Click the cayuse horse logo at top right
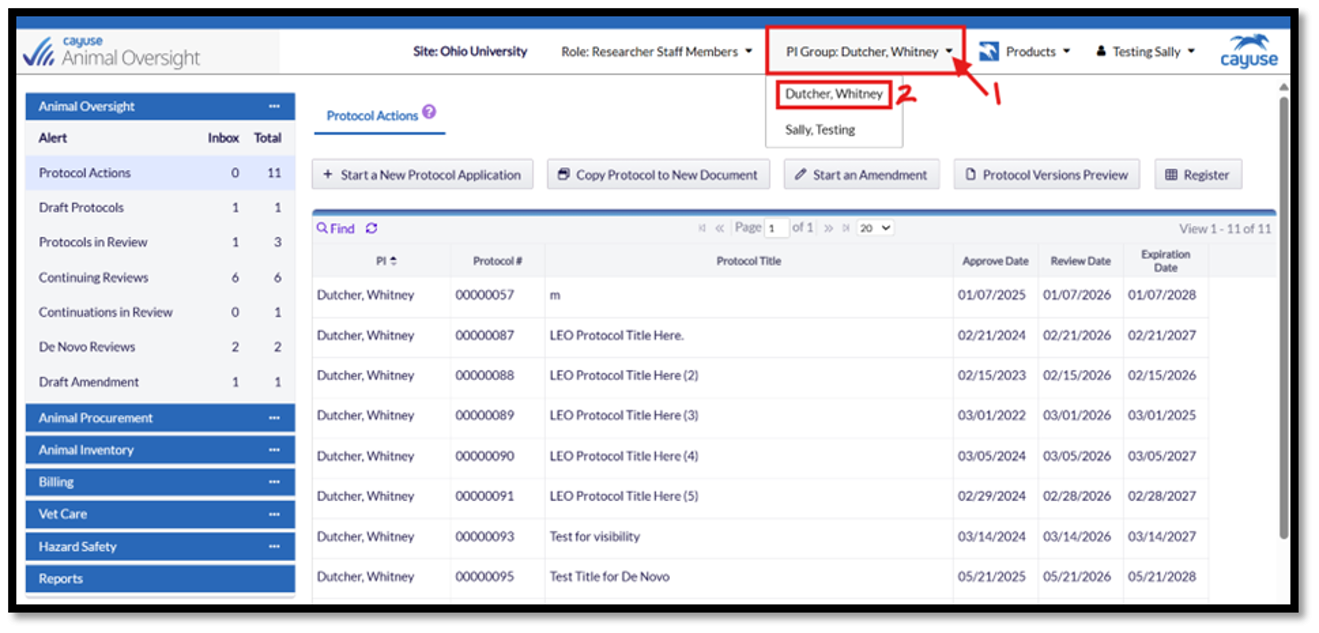Viewport: 1319px width, 633px height. [1249, 50]
